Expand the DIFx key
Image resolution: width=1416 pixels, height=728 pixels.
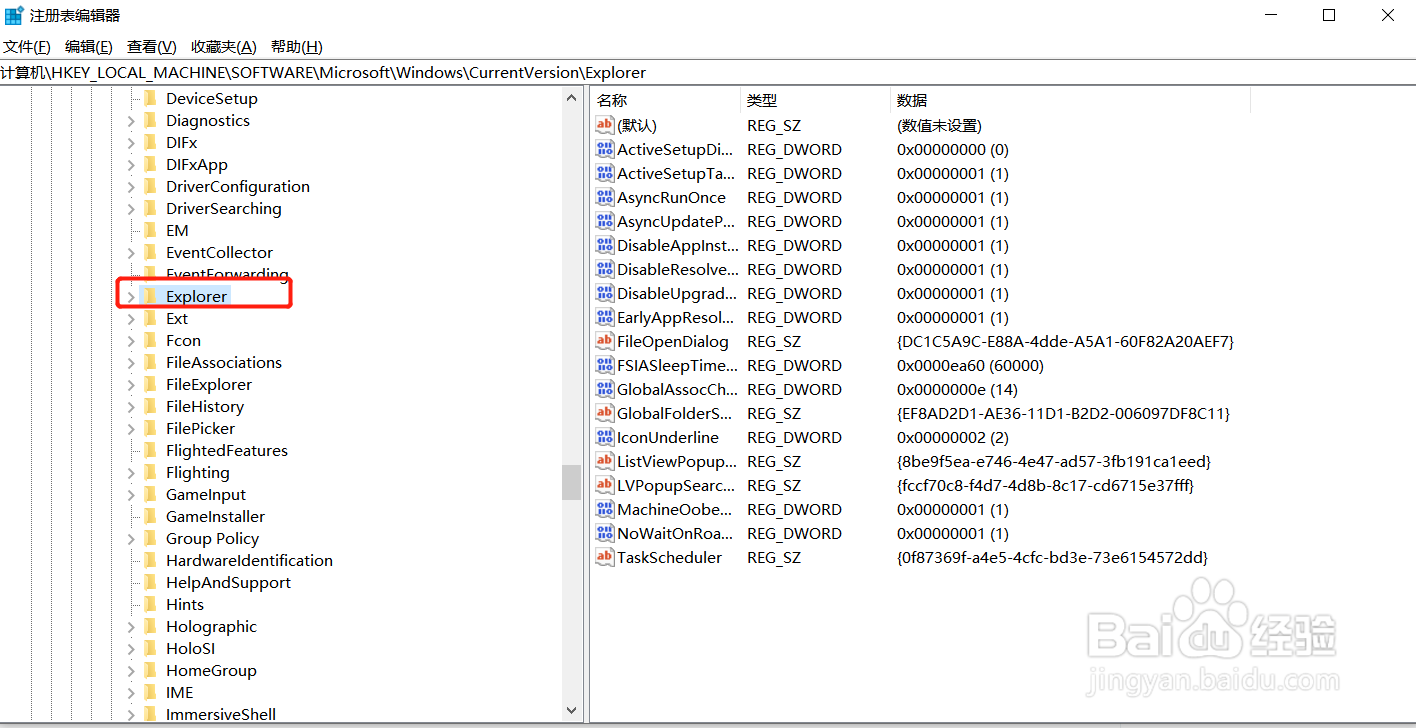131,143
